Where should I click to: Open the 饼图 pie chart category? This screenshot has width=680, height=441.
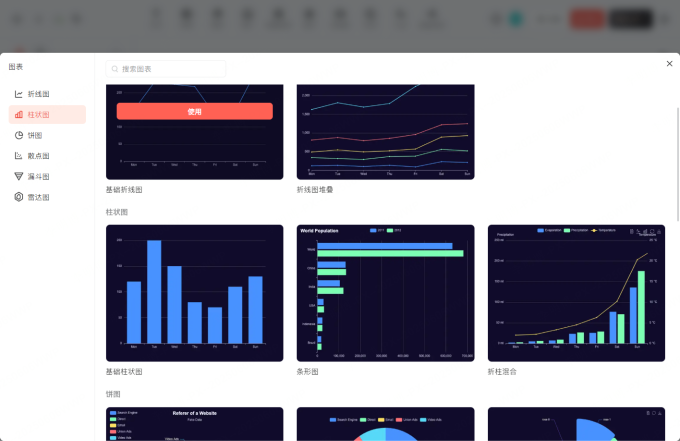47,135
